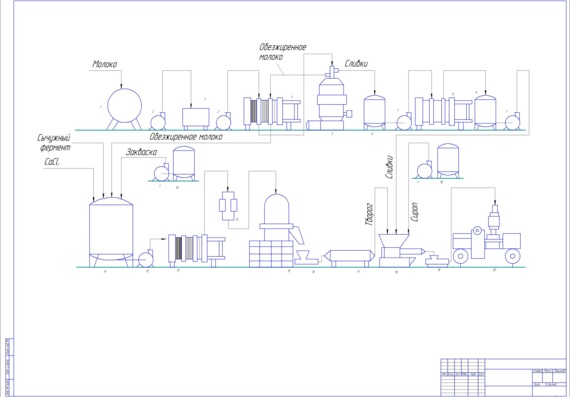Click the syrup storage tank above Сироп
Screen dimensions: 570x397
[x=448, y=161]
